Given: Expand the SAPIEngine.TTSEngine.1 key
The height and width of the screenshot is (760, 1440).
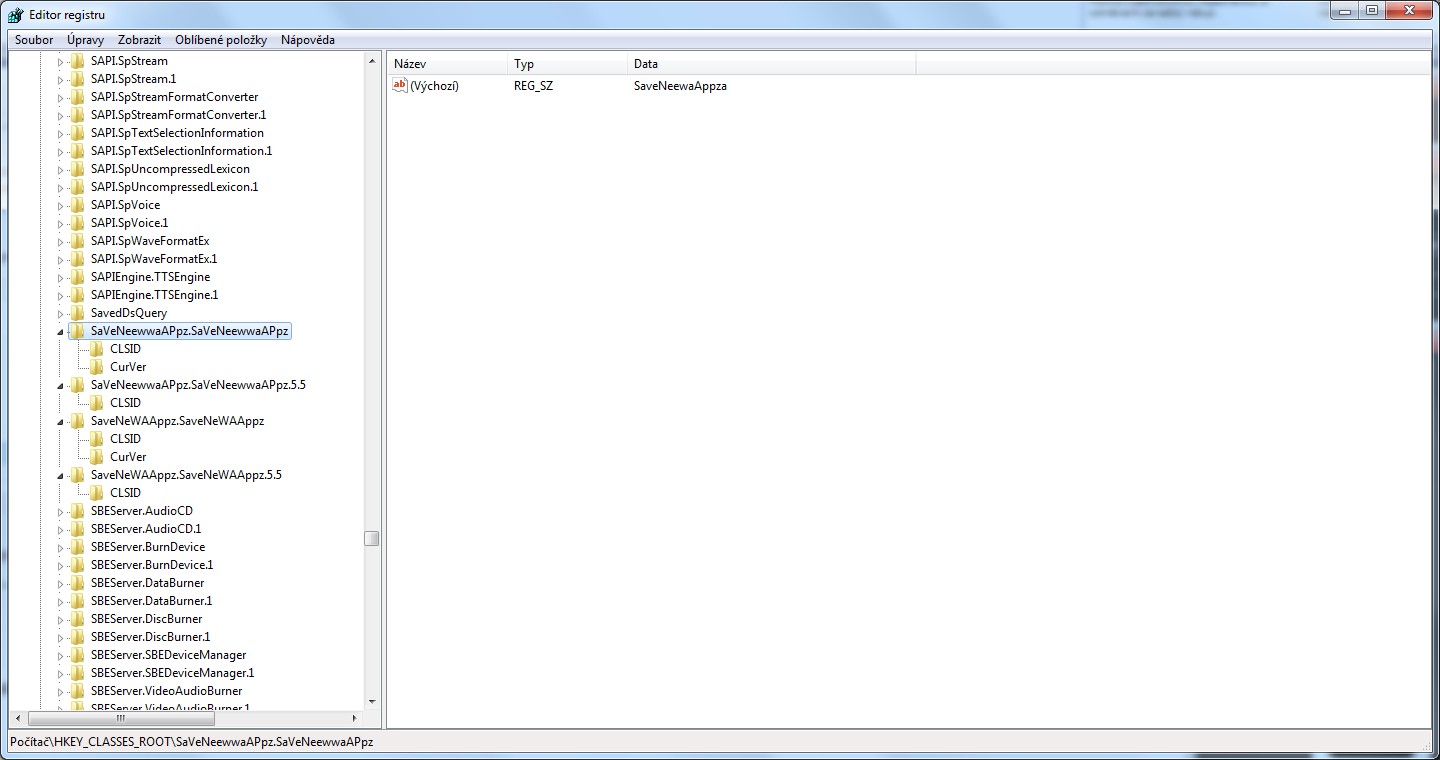Looking at the screenshot, I should (x=60, y=296).
